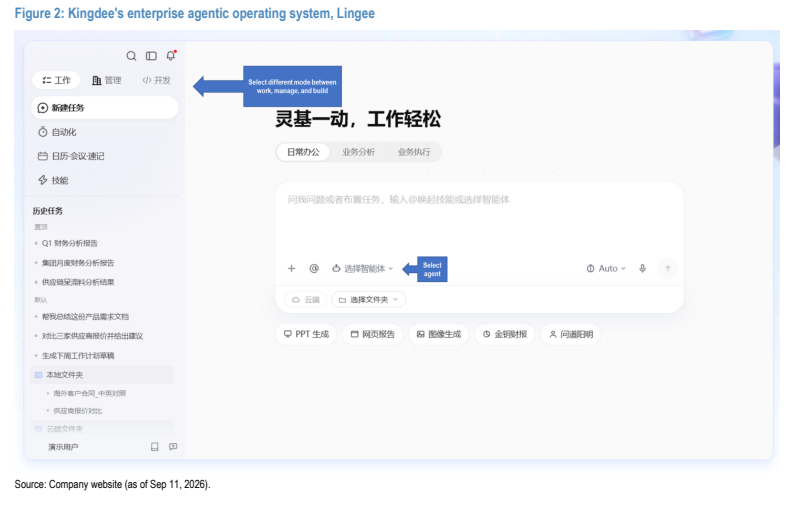Open file 供应商报价对比
The width and height of the screenshot is (794, 505).
77,411
